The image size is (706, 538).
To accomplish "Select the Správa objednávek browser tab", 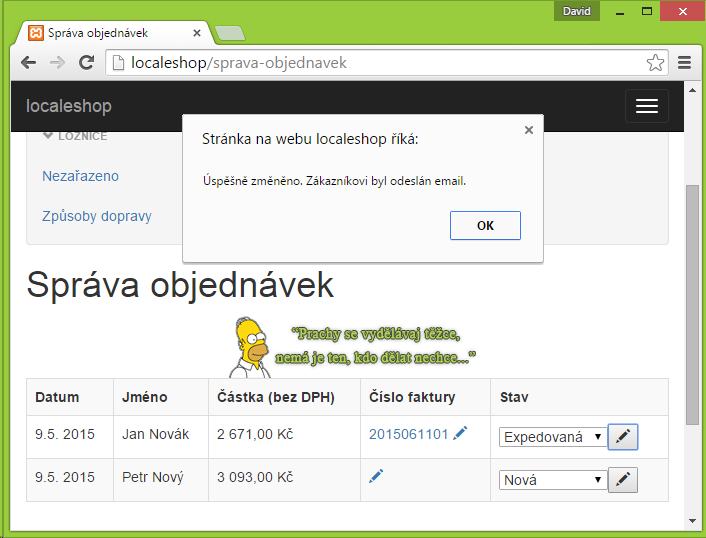I will 113,33.
